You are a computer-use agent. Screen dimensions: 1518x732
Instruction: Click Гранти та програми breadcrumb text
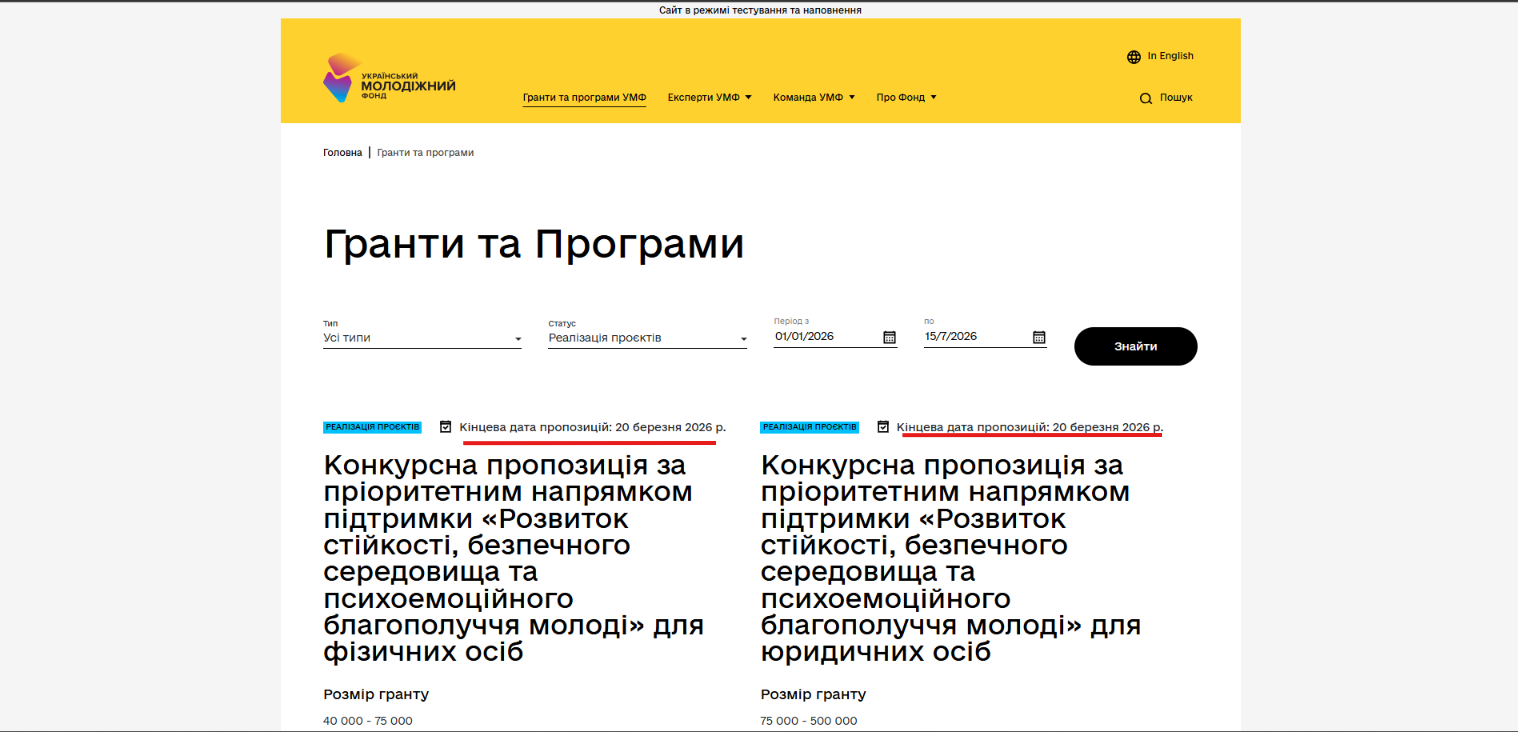pyautogui.click(x=425, y=153)
